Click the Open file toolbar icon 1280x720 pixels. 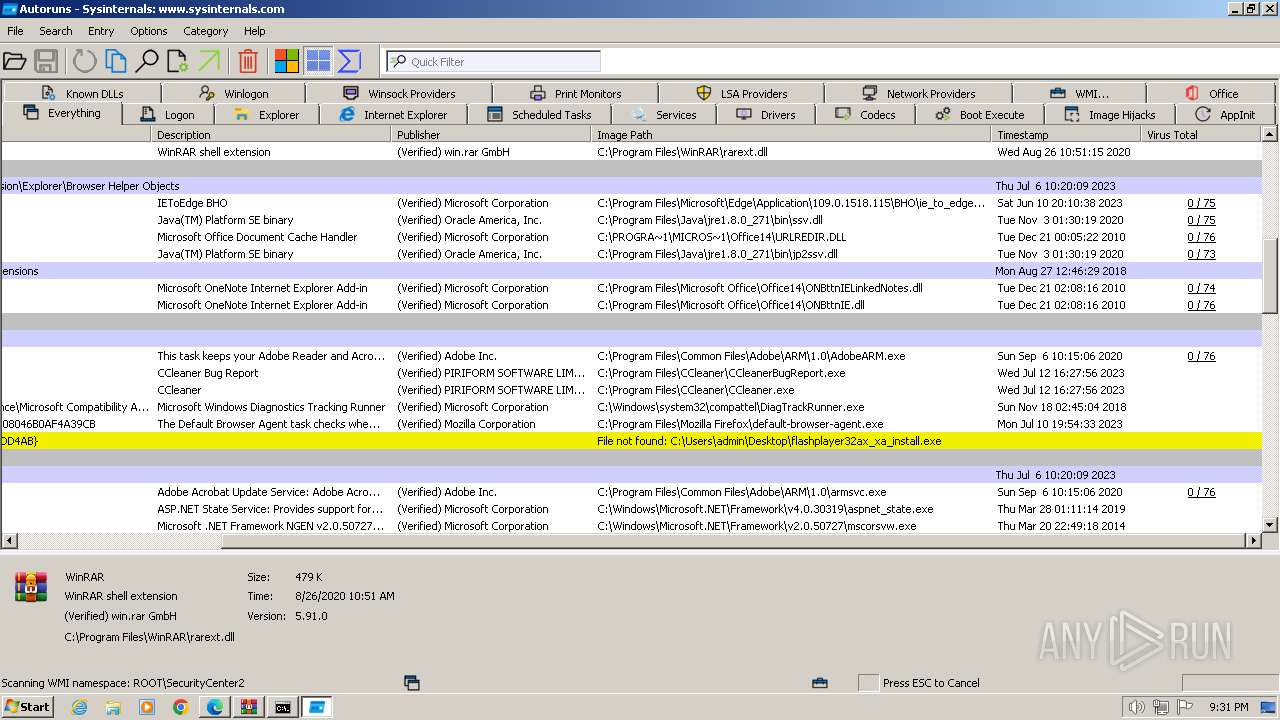click(x=15, y=61)
